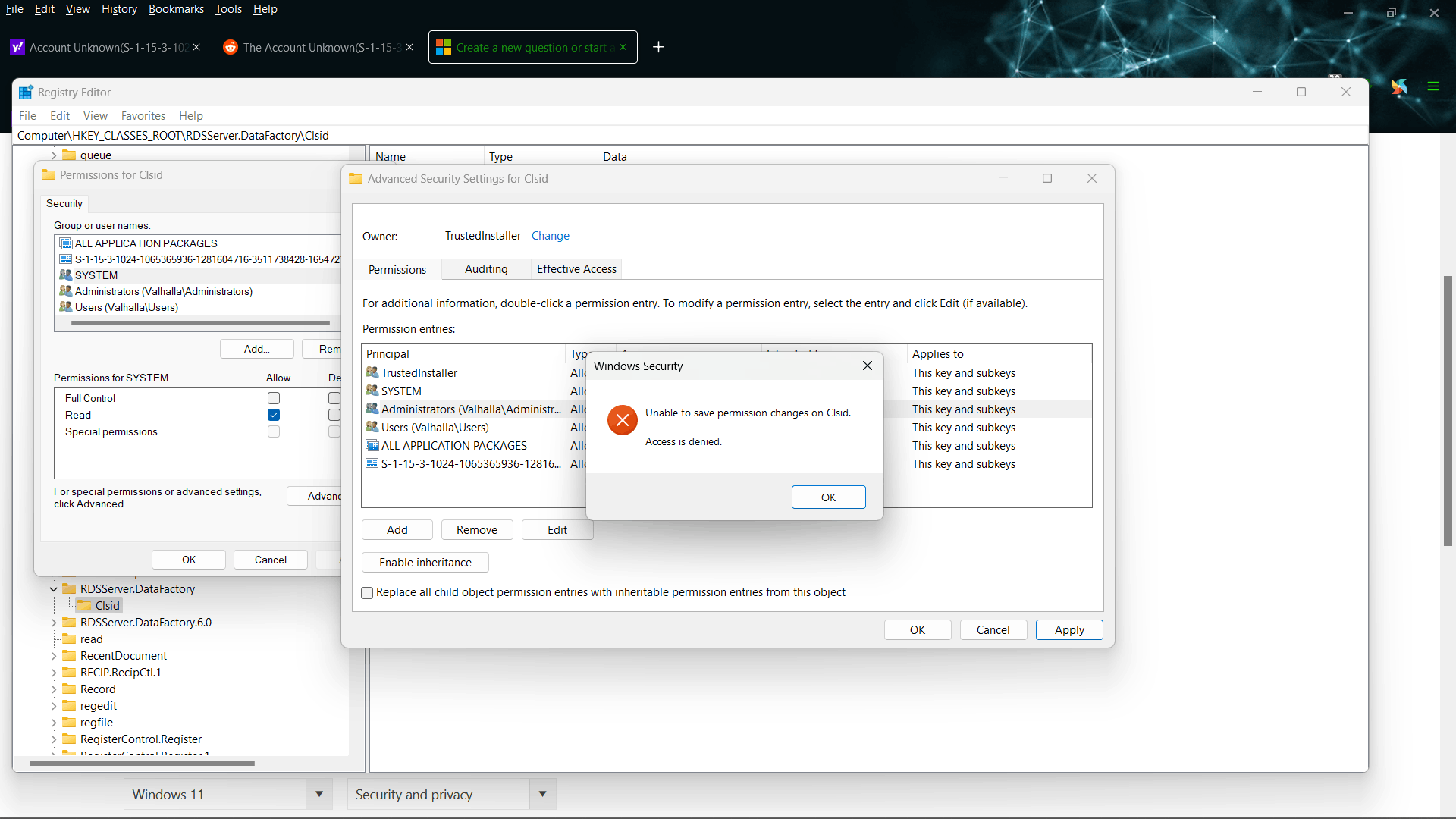Click the green hamburger menu icon
The height and width of the screenshot is (819, 1456).
tap(1432, 86)
